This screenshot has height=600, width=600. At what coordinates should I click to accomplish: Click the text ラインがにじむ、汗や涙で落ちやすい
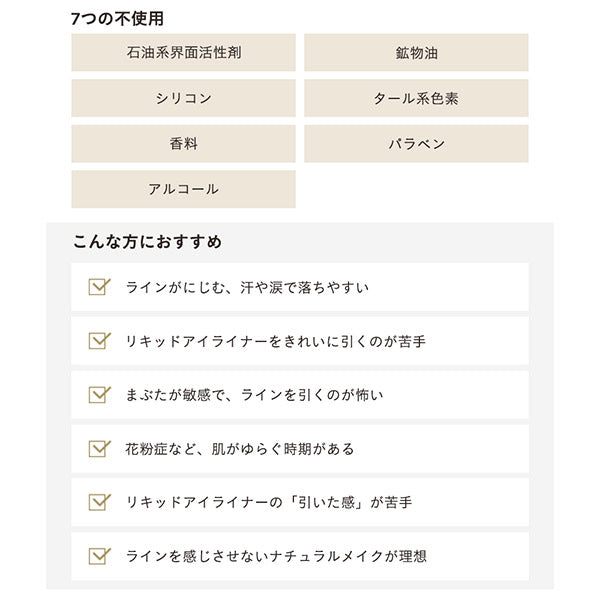click(247, 288)
